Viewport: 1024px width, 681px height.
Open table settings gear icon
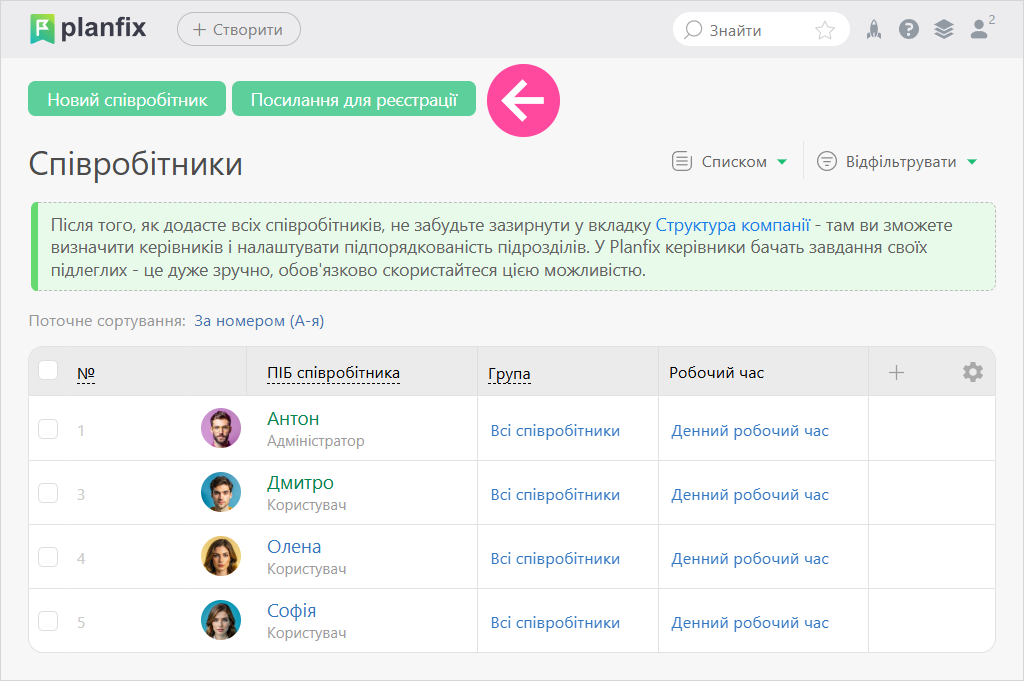(972, 372)
